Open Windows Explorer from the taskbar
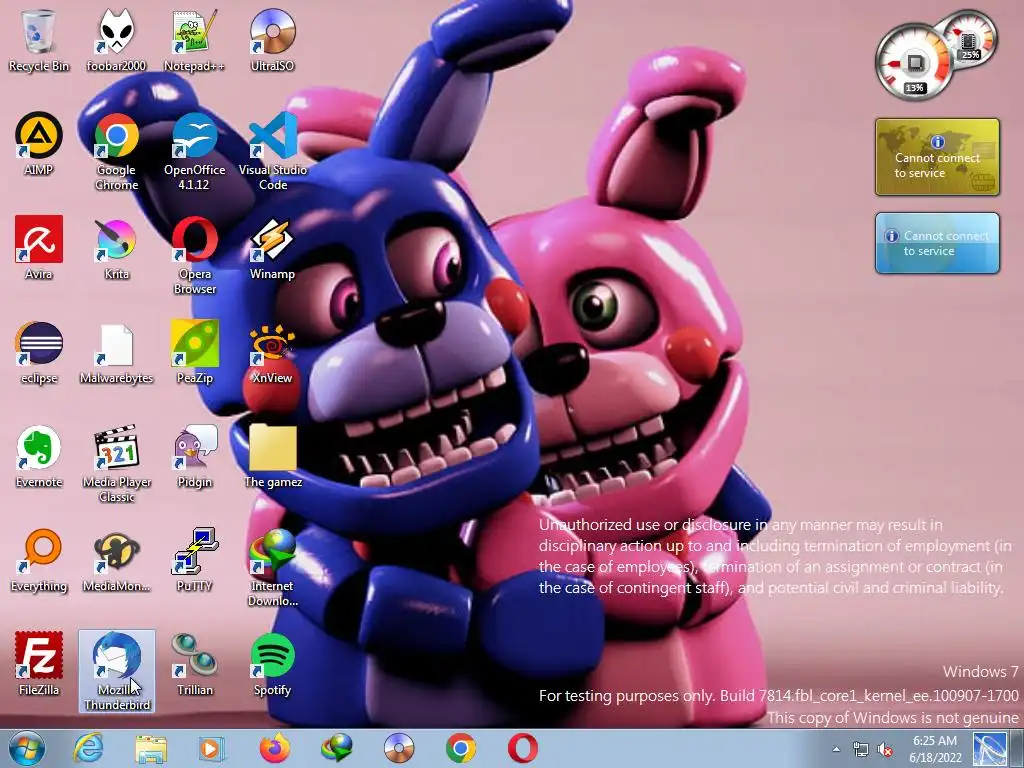This screenshot has height=768, width=1024. point(151,748)
